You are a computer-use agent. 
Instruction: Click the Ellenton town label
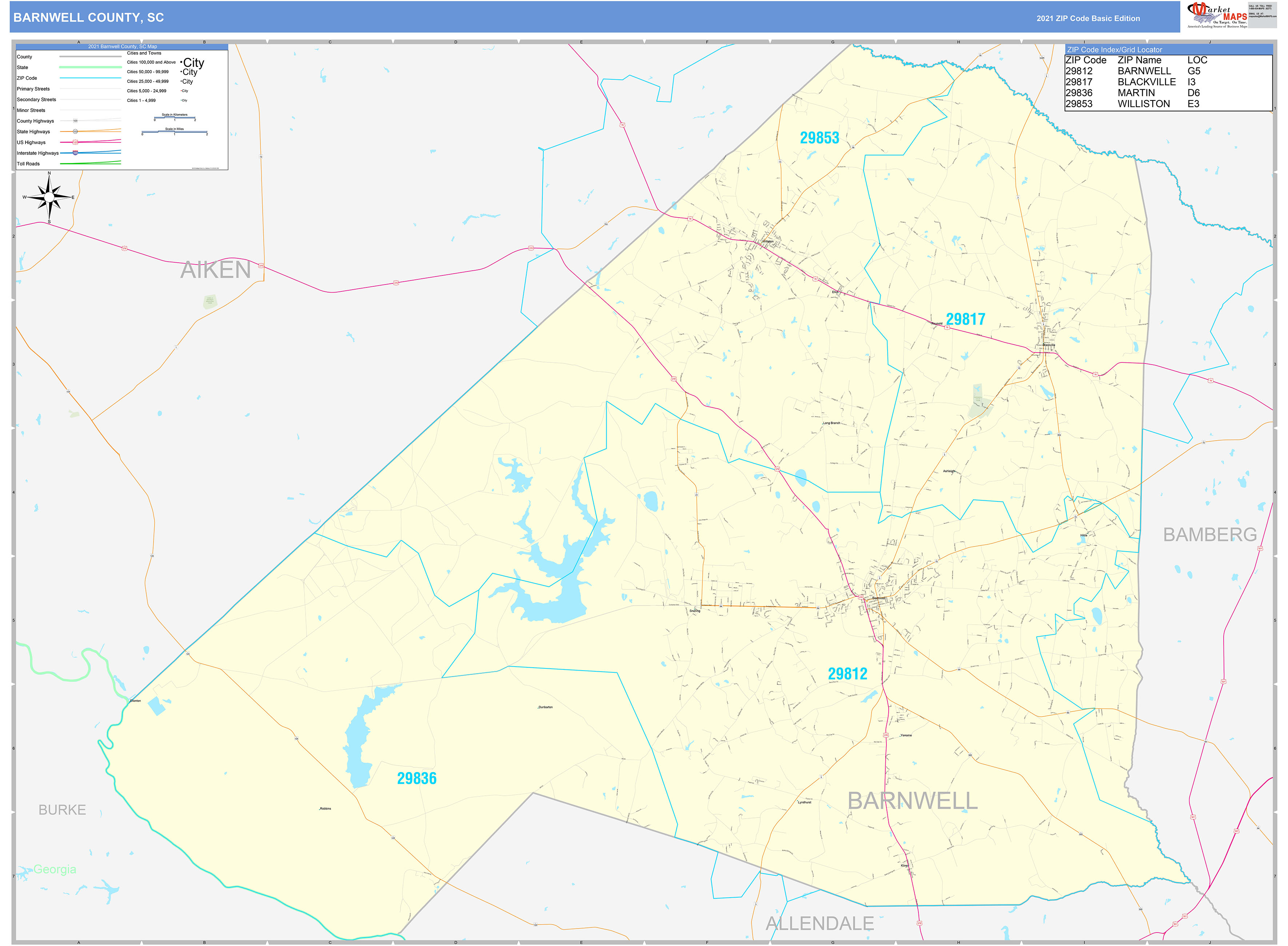pyautogui.click(x=135, y=701)
